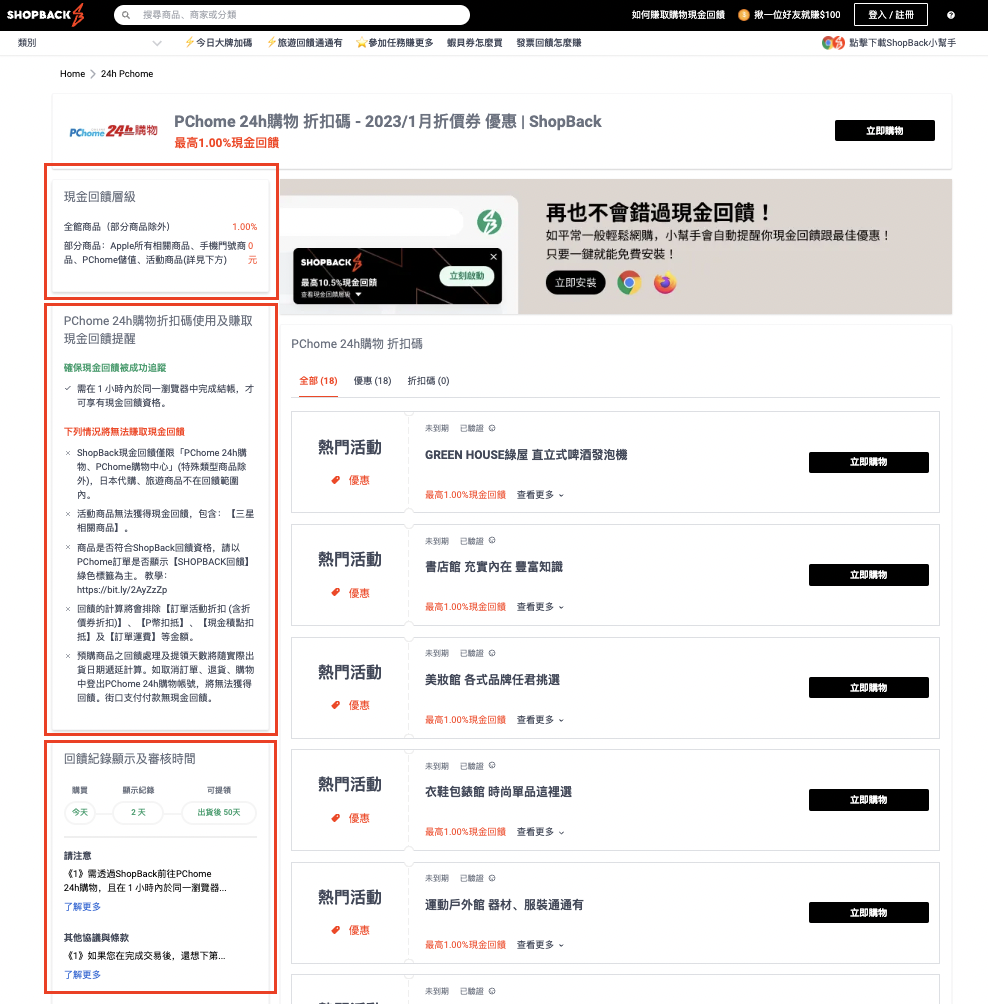The image size is (988, 1004).
Task: Click the 登入 / 註冊 button
Action: [x=891, y=15]
